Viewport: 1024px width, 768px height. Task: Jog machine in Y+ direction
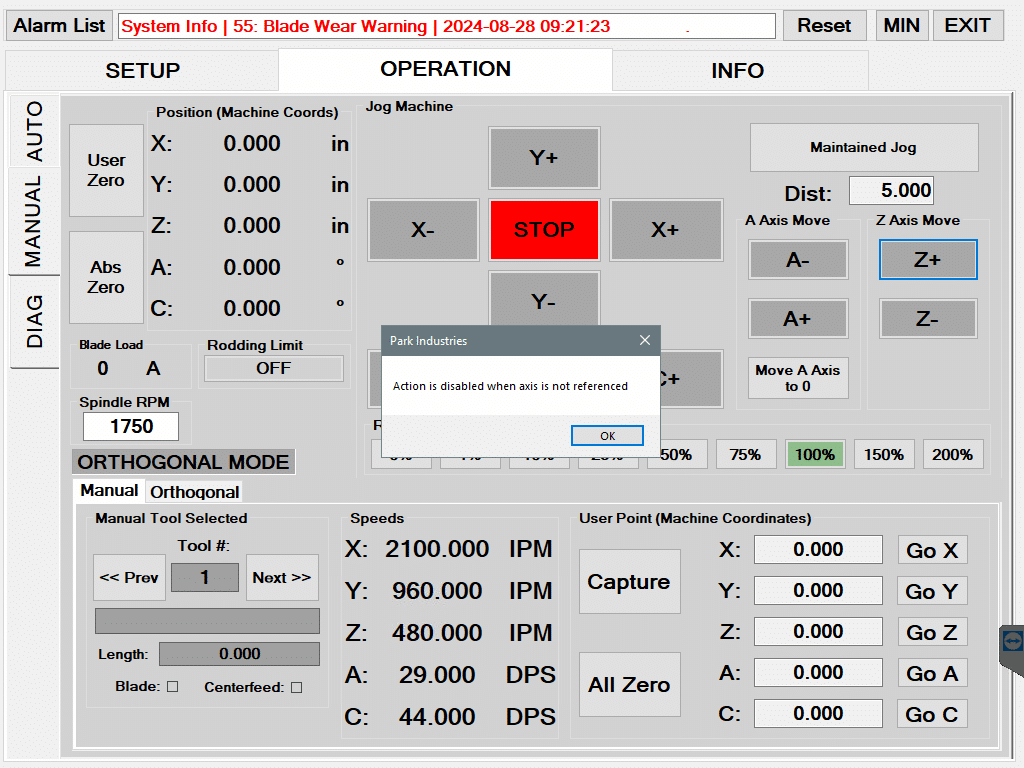pyautogui.click(x=544, y=158)
